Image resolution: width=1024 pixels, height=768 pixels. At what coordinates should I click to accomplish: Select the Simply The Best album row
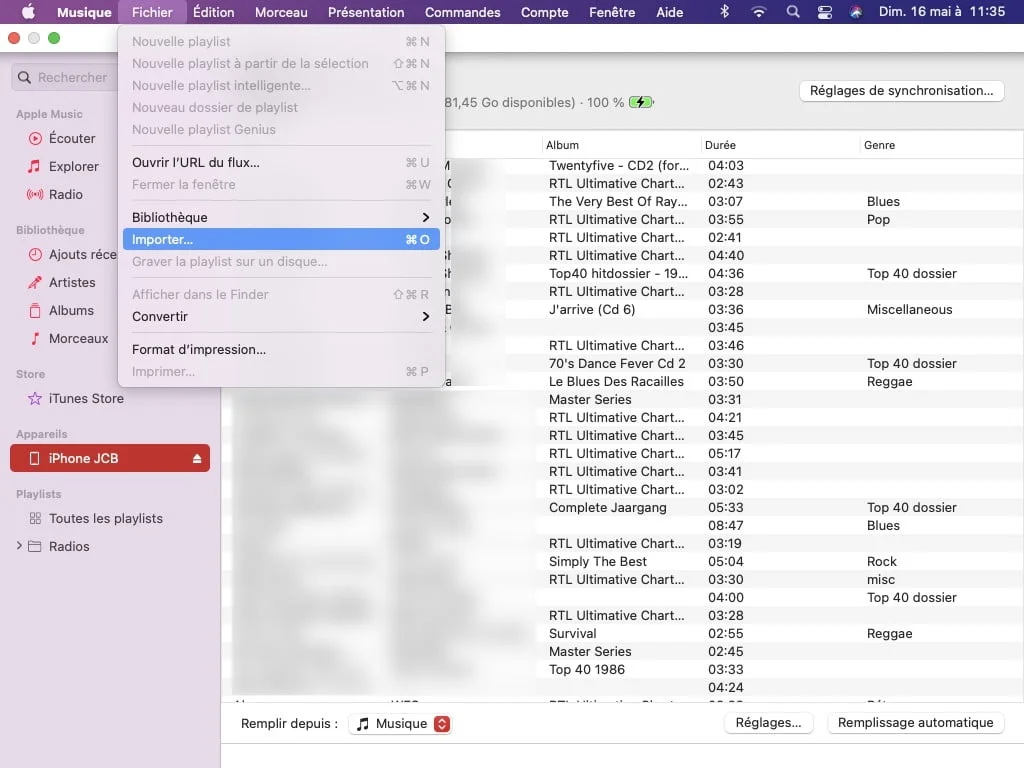point(622,562)
